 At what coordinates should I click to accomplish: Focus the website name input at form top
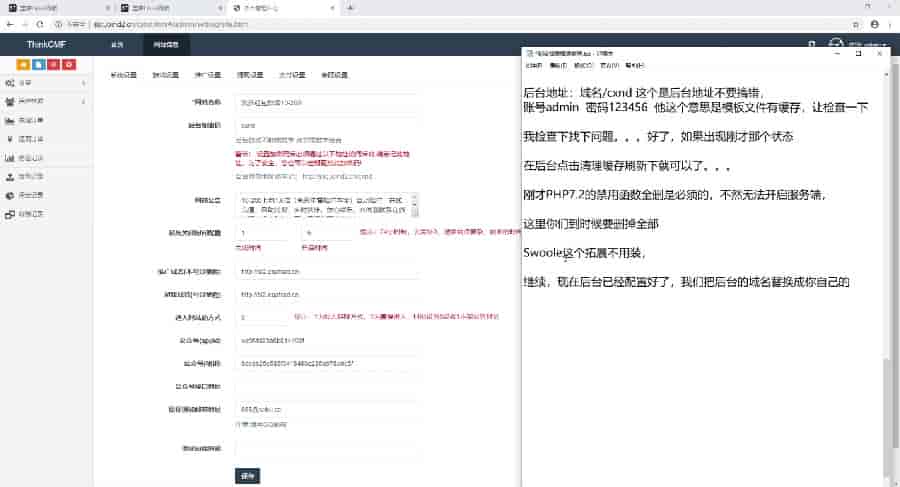pos(327,102)
